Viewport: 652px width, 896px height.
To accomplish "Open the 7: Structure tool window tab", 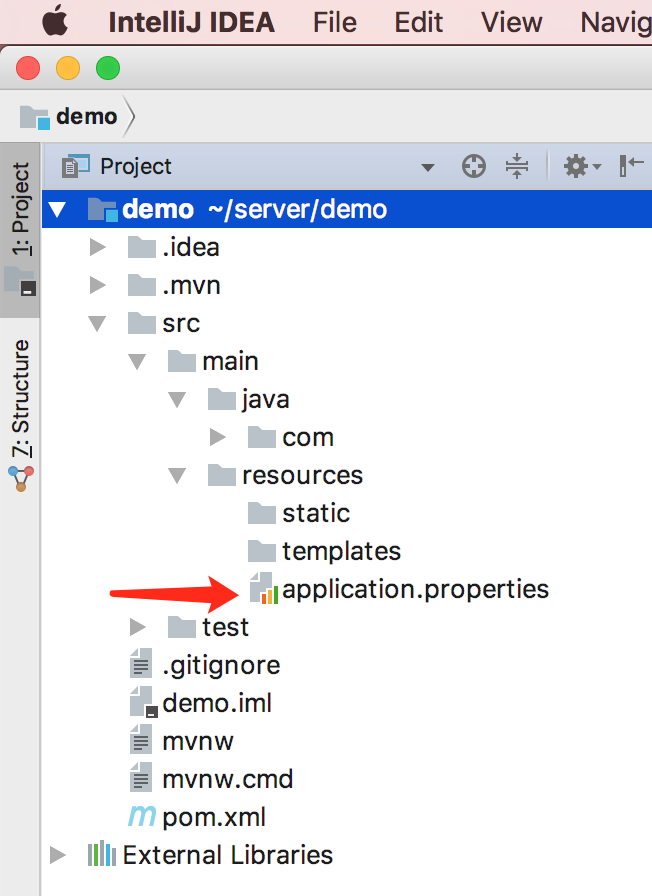I will (20, 400).
